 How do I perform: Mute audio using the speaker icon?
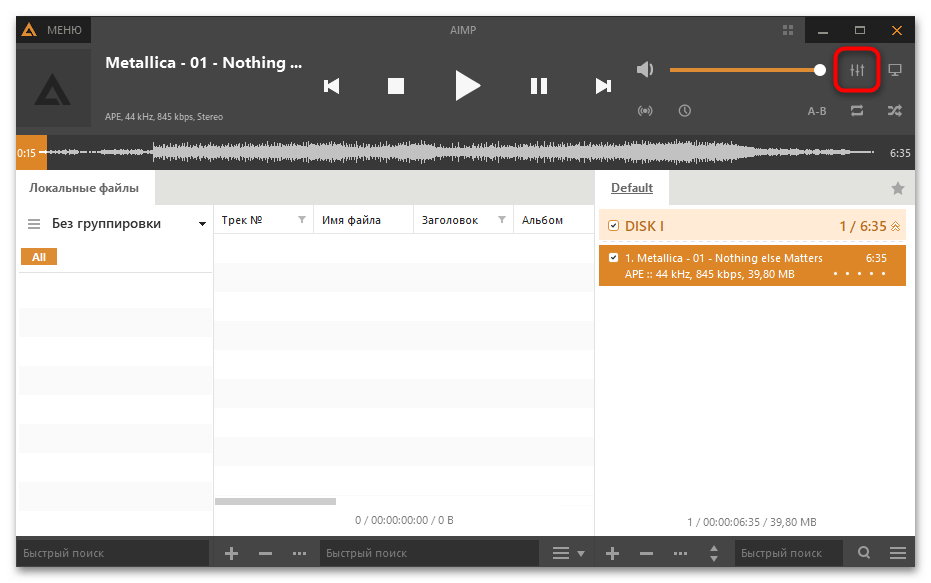click(x=645, y=70)
